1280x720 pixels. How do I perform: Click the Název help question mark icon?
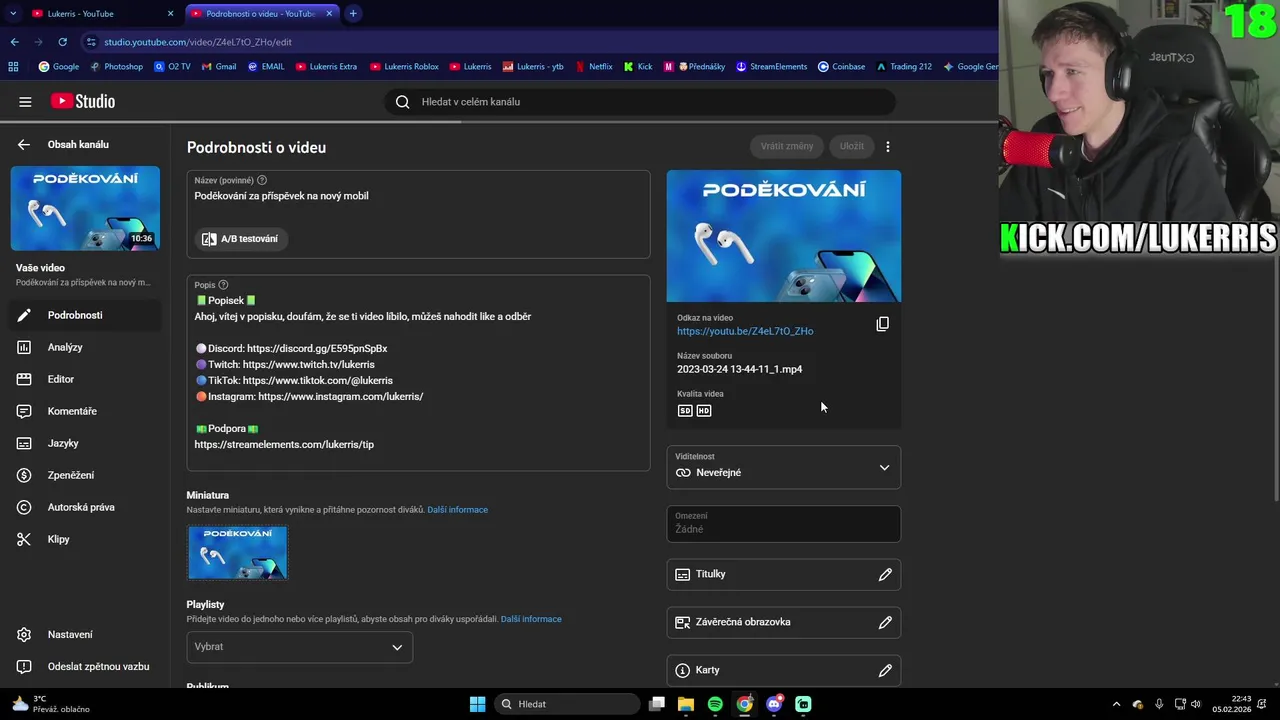pos(262,180)
